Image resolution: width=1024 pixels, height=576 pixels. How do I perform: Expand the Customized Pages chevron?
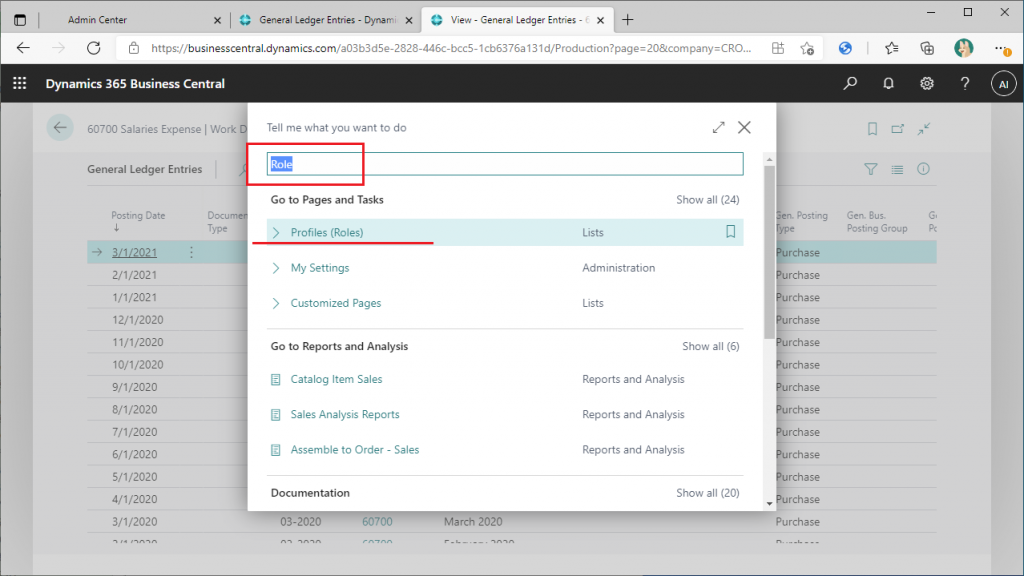[276, 303]
